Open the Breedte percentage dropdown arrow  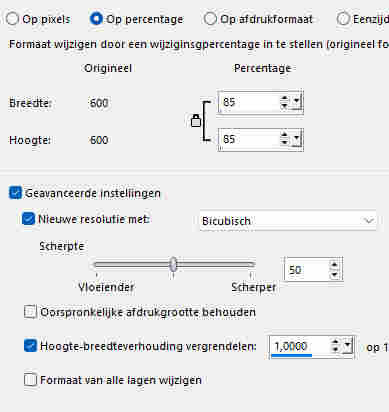click(x=296, y=102)
